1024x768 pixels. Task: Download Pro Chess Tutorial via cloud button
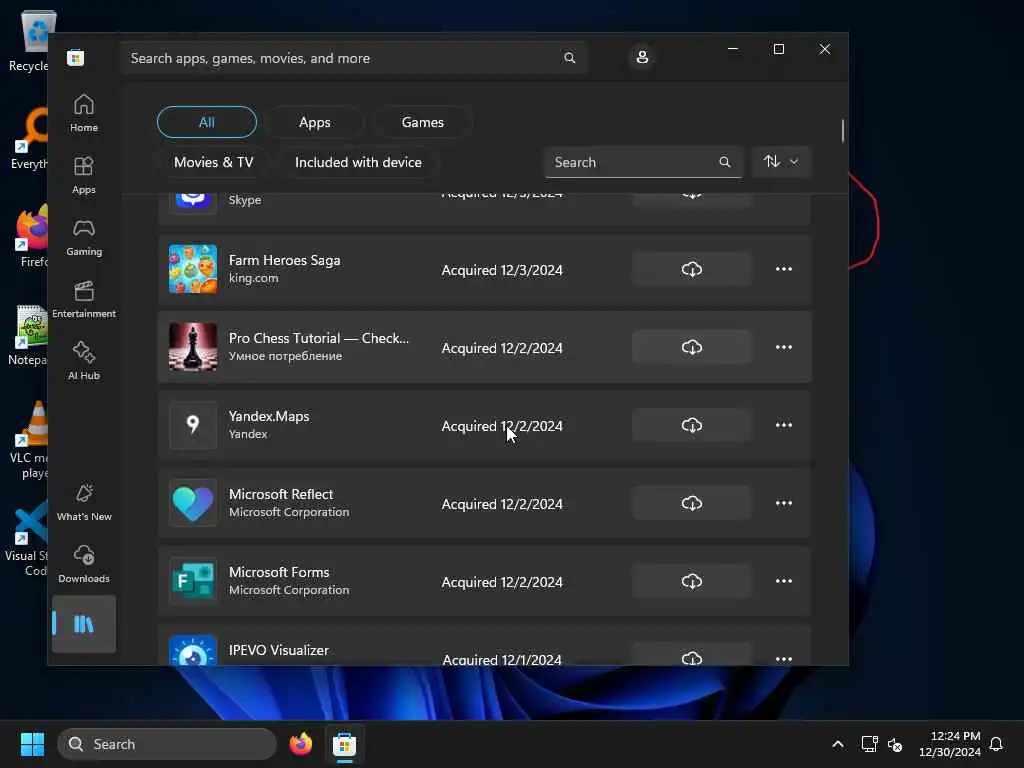(692, 347)
